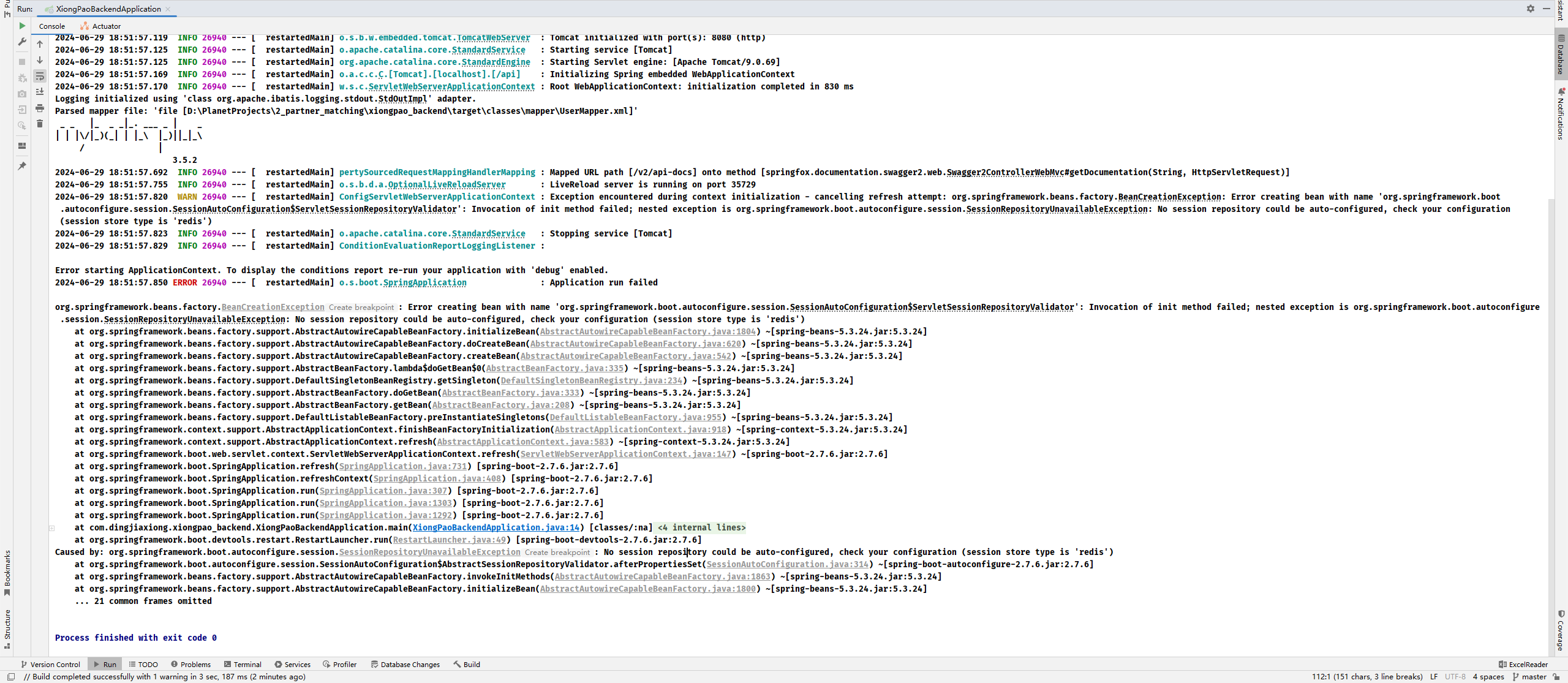1568x683 pixels.
Task: Open the Database Changes tool window
Action: pyautogui.click(x=405, y=665)
